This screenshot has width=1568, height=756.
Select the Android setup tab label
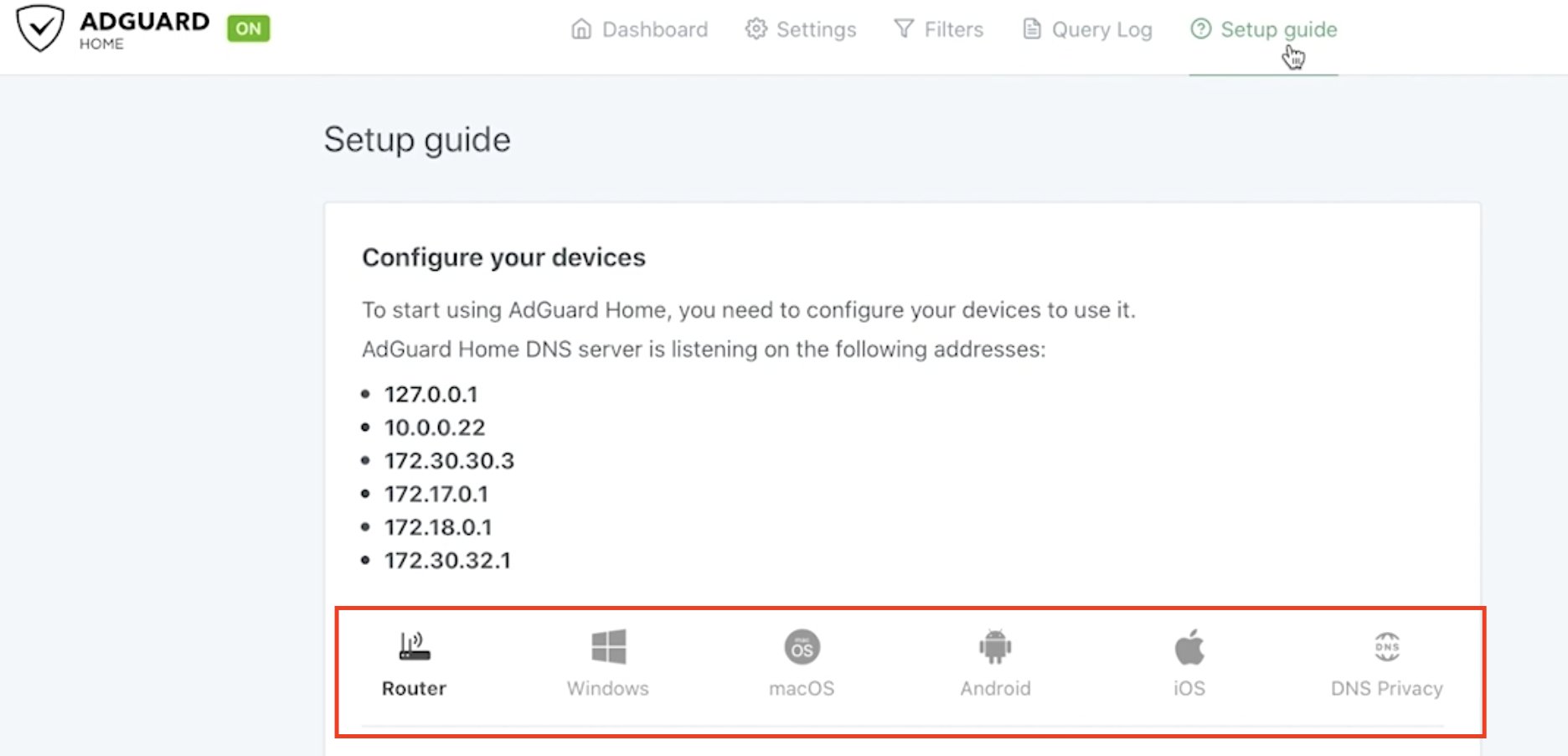(x=995, y=687)
